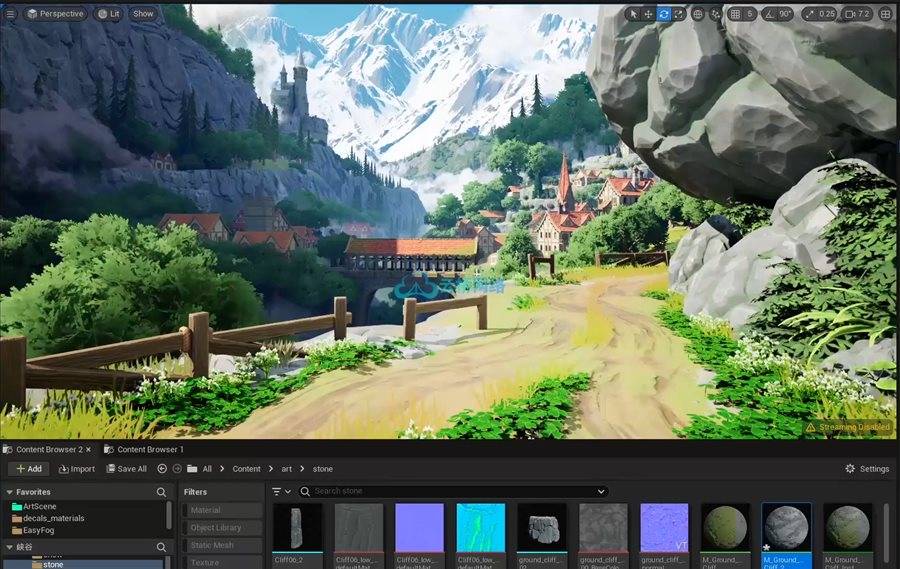Switch to the Scale gizmo tool
The height and width of the screenshot is (569, 900).
click(678, 14)
